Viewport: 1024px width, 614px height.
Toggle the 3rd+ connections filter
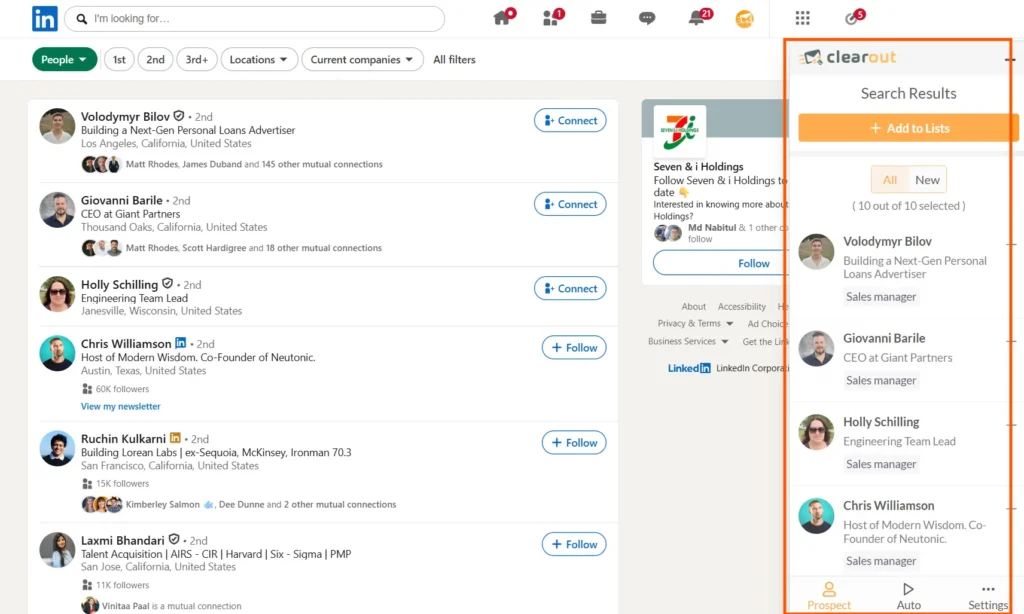(197, 59)
